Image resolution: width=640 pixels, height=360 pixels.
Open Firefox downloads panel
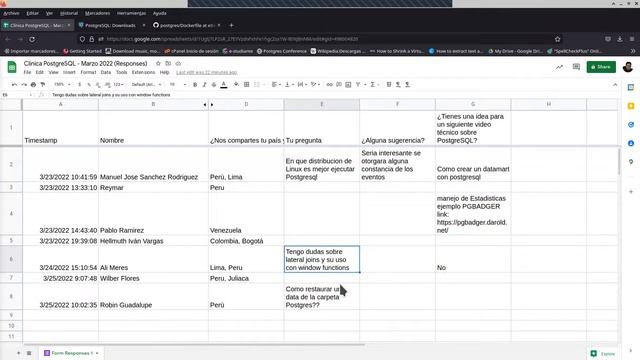pyautogui.click(x=620, y=39)
